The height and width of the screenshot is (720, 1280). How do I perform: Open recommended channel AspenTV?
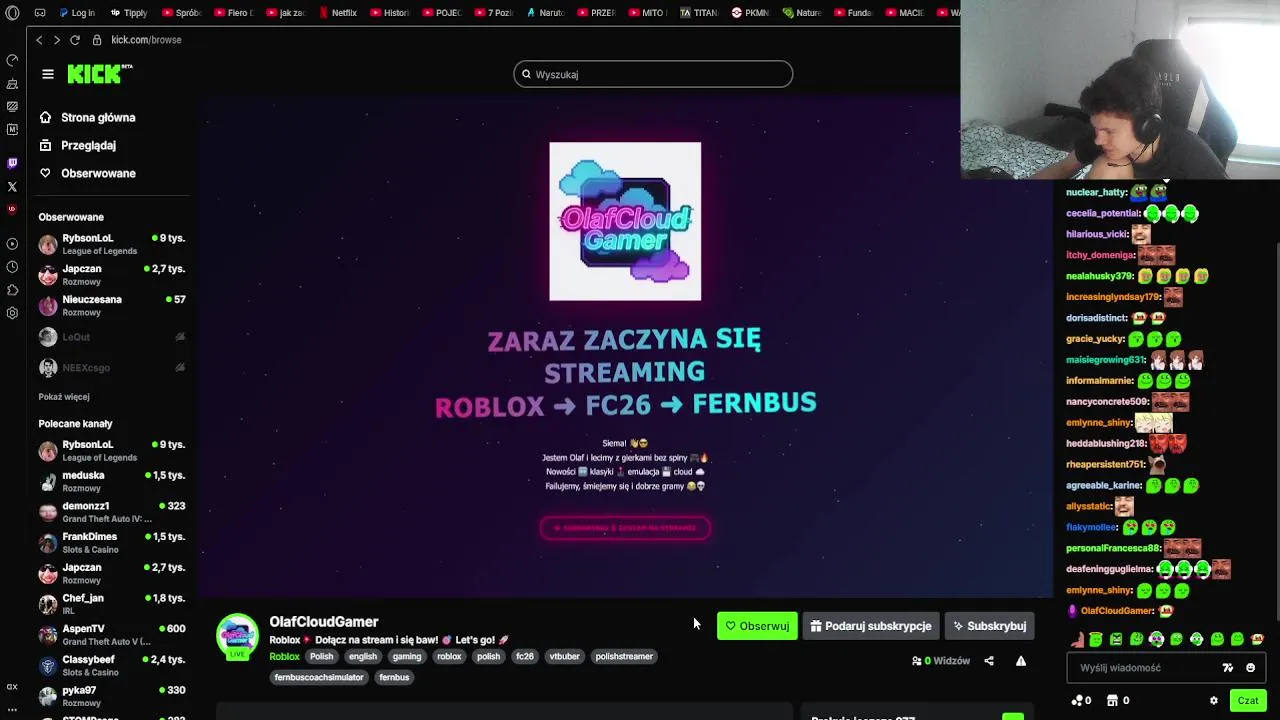[x=112, y=635]
